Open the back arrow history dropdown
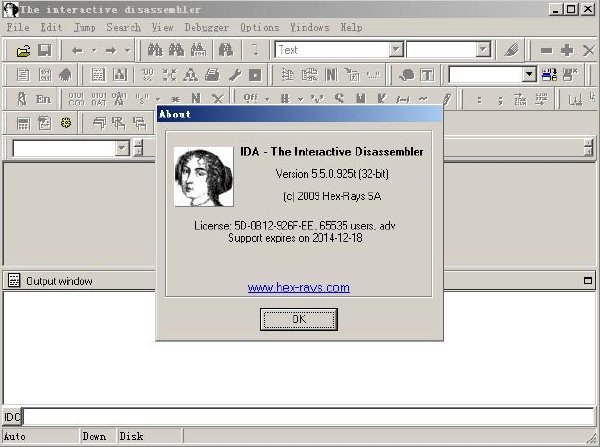Viewport: 600px width, 447px height. tap(94, 50)
